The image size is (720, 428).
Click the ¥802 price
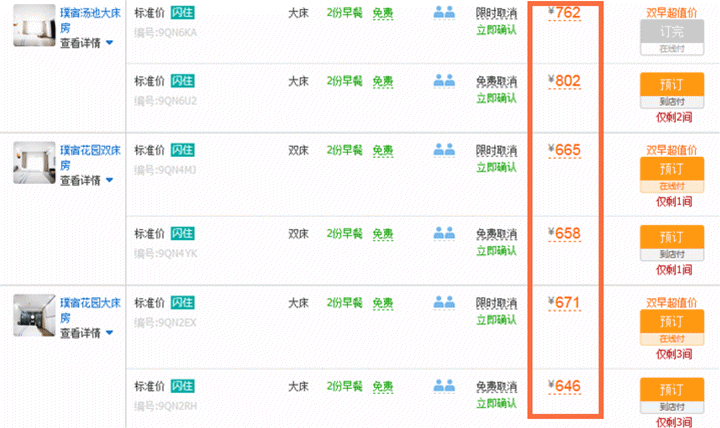564,81
